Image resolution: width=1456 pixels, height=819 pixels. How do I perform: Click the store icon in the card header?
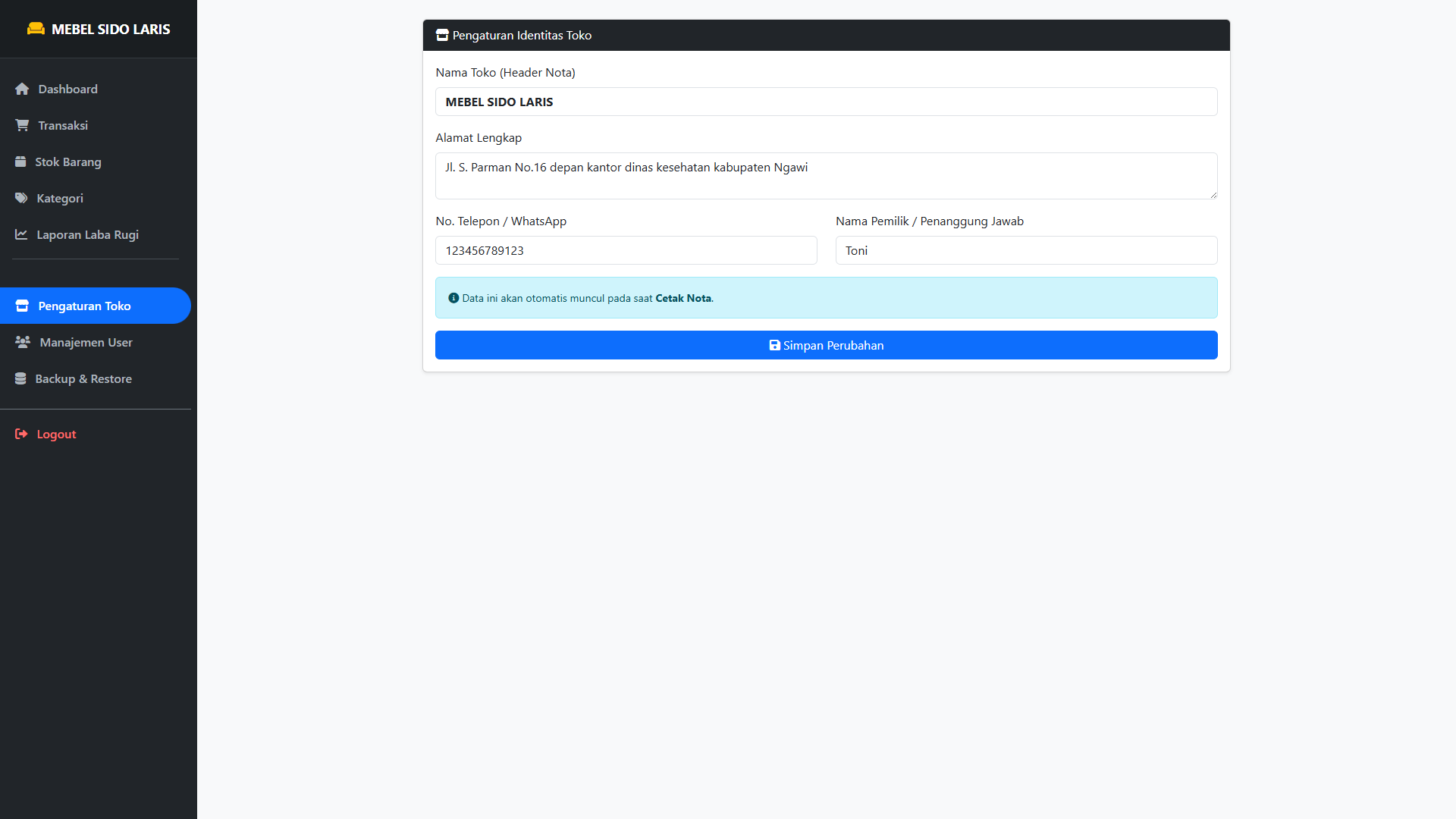click(442, 35)
